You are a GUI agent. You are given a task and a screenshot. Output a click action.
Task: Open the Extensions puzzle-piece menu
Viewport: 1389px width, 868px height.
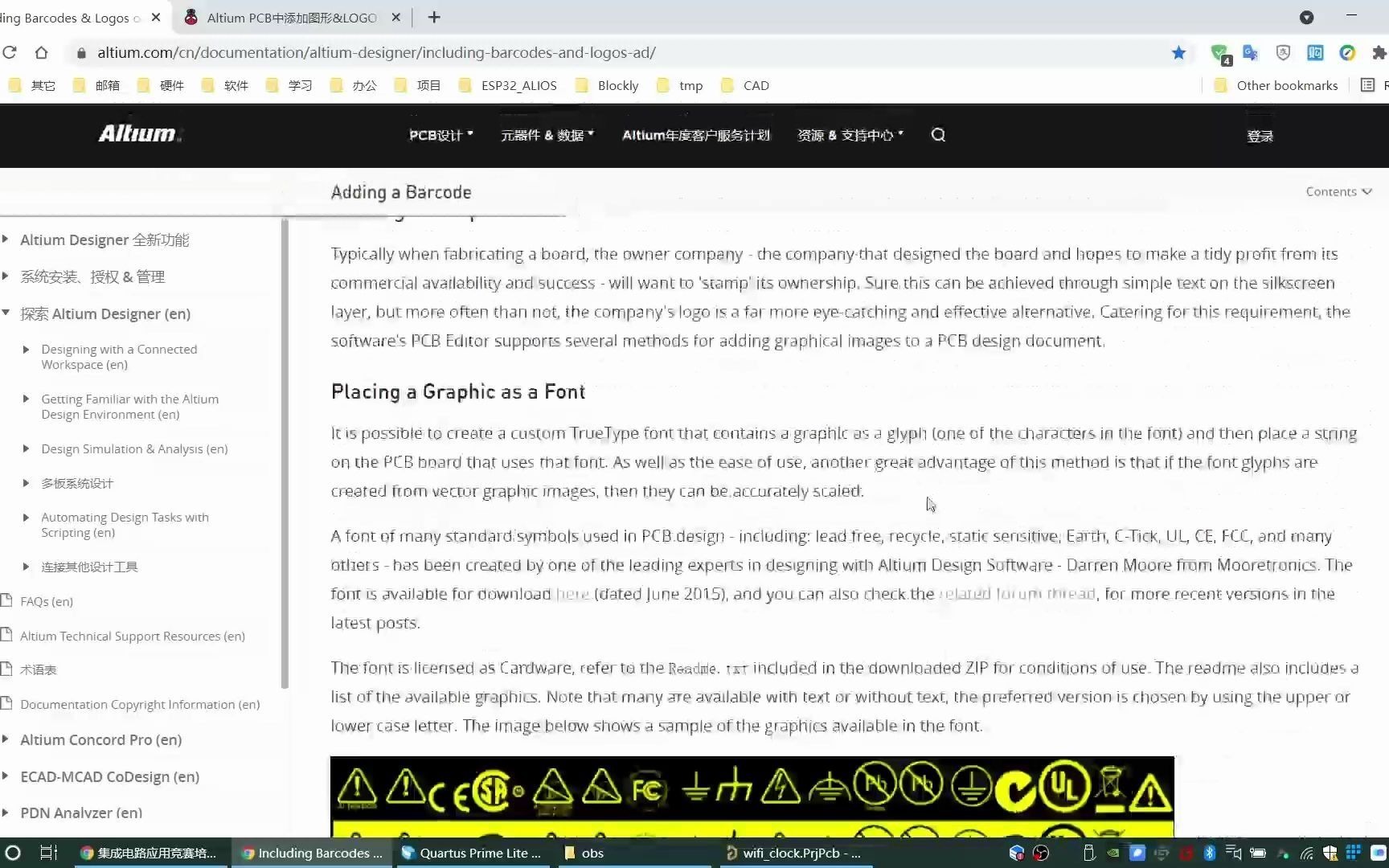(x=1379, y=52)
